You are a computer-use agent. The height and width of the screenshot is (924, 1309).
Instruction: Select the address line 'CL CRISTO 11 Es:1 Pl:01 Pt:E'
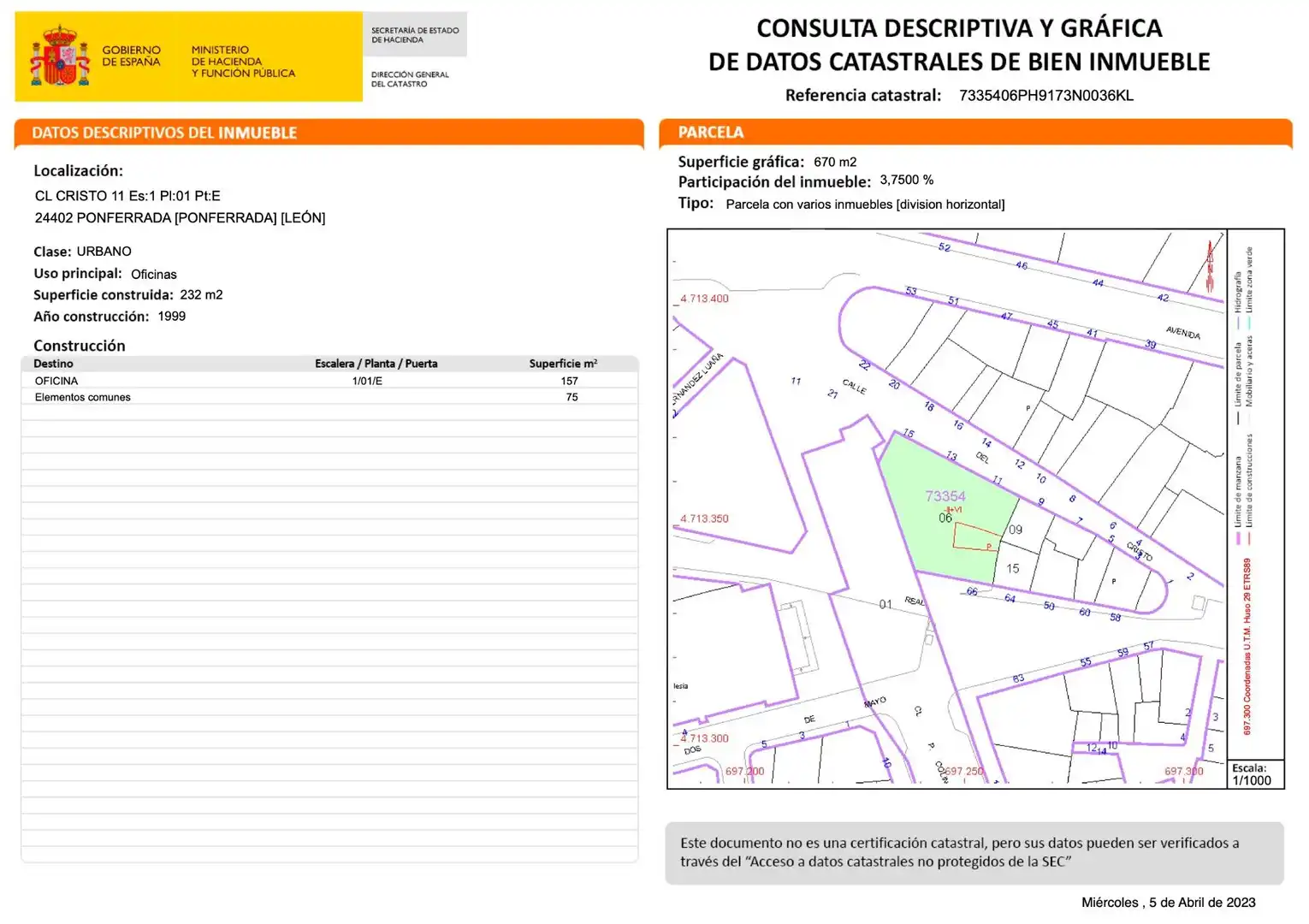(127, 196)
